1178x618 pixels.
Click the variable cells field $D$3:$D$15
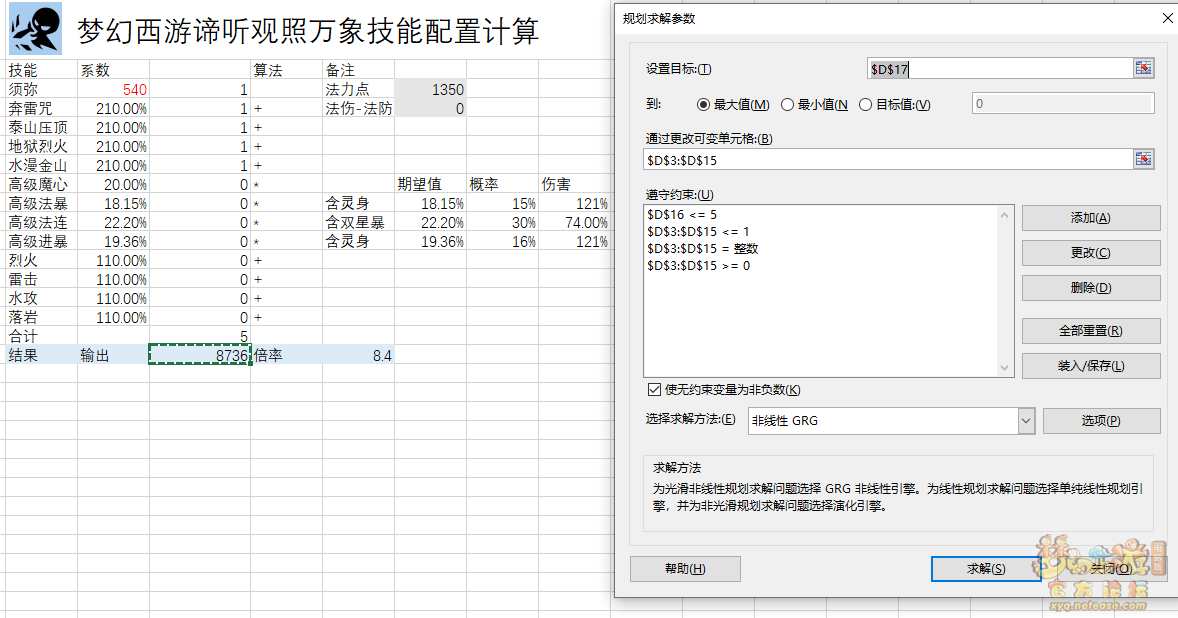click(888, 160)
